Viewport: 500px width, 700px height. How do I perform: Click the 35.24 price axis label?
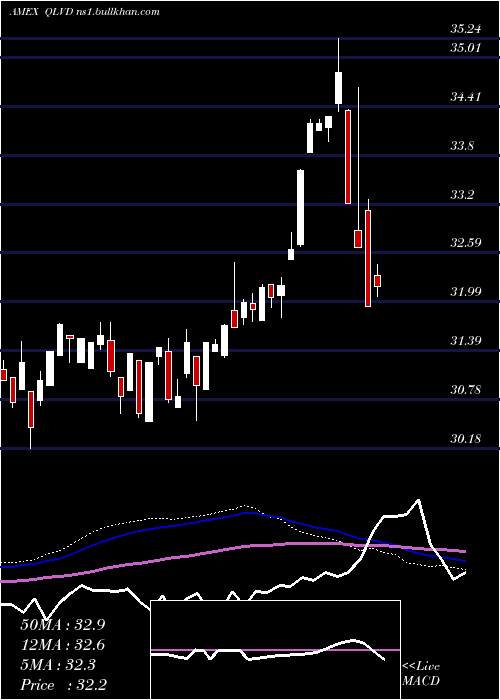coord(466,29)
